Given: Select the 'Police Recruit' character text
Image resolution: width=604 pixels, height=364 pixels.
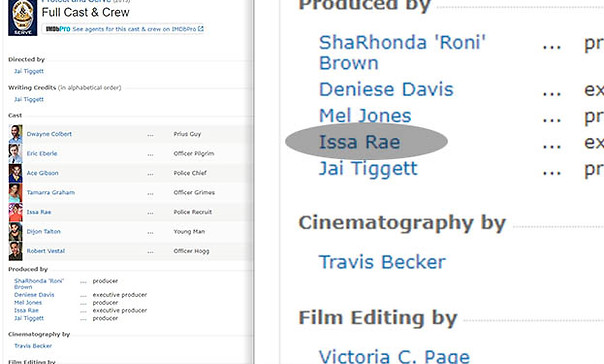Looking at the screenshot, I should [x=193, y=212].
